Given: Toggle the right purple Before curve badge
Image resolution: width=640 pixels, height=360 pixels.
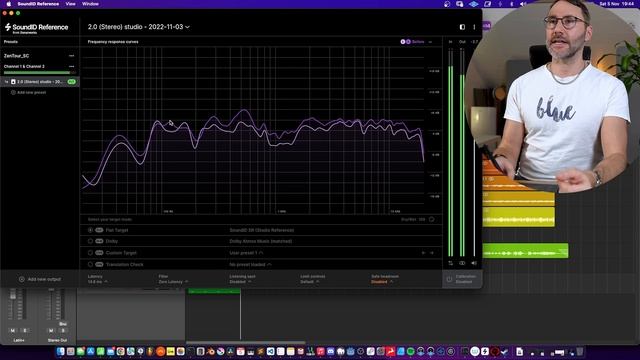Looking at the screenshot, I should tap(408, 42).
